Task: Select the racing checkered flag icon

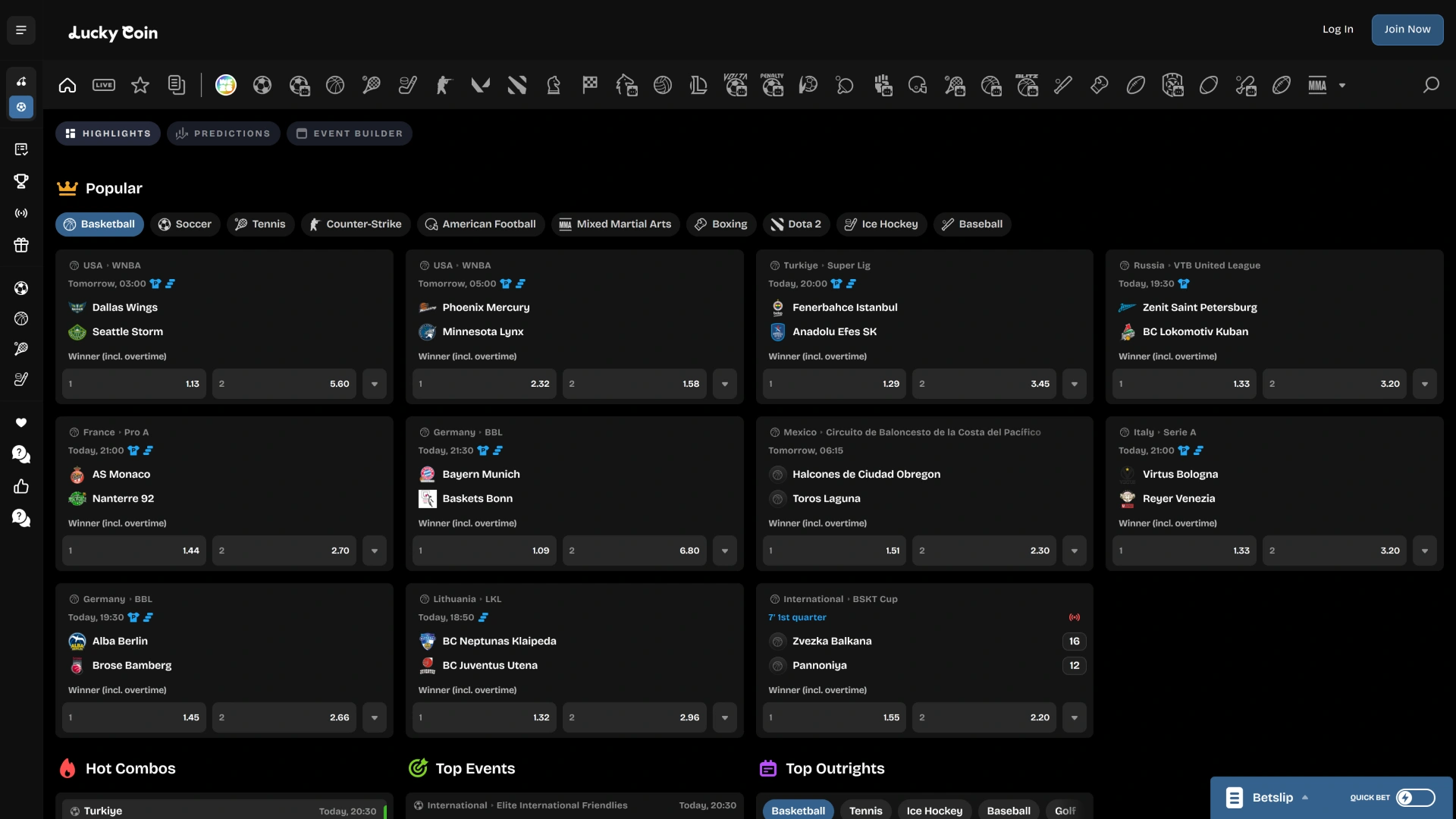Action: [x=590, y=86]
